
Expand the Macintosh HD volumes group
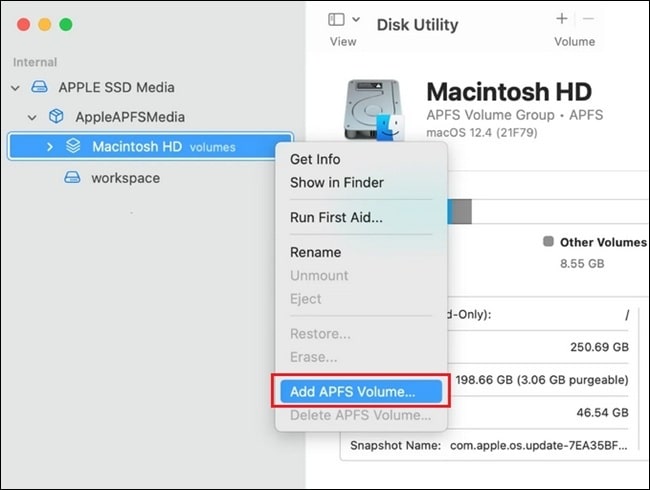[50, 147]
